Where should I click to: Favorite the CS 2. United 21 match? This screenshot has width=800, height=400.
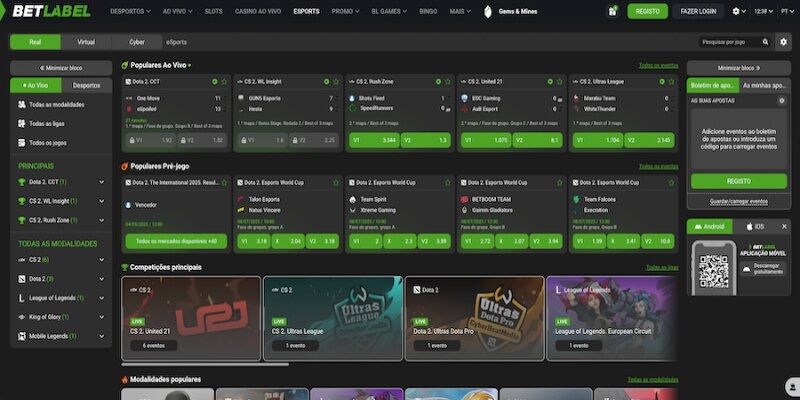[x=559, y=82]
